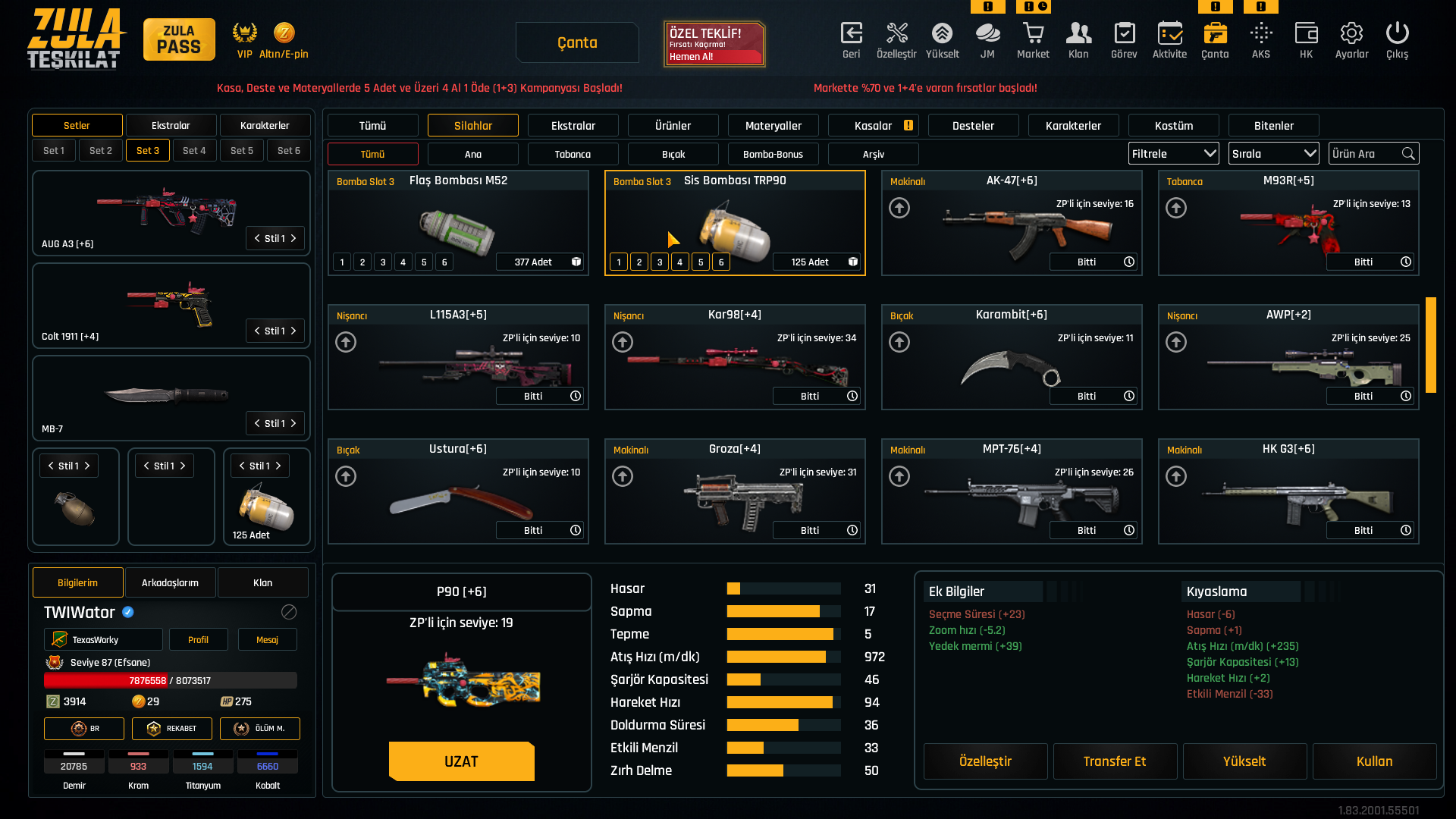Open the Görev missions icon
1456x819 pixels.
1124,33
